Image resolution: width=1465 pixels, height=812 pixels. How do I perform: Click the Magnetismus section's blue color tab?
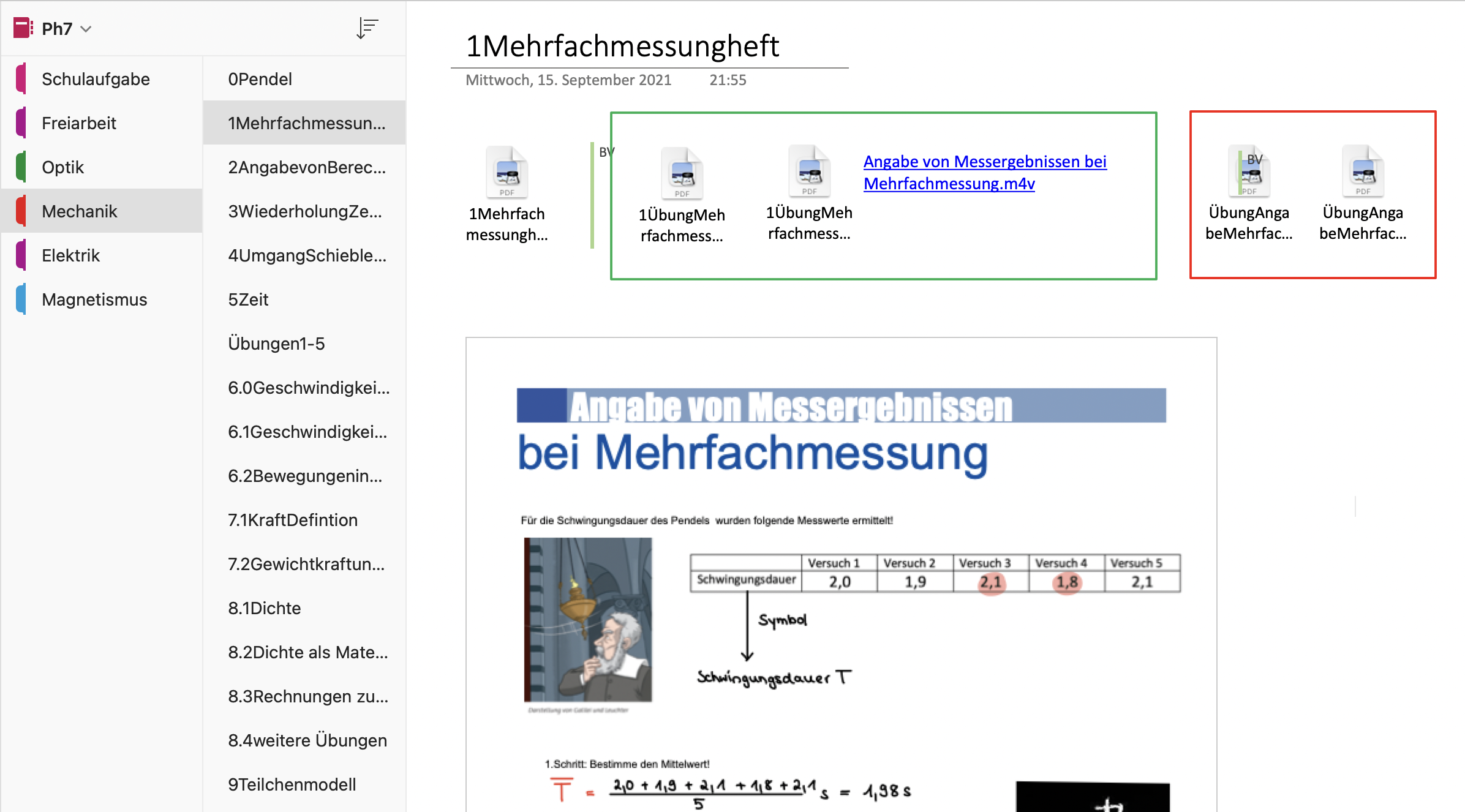click(x=21, y=299)
